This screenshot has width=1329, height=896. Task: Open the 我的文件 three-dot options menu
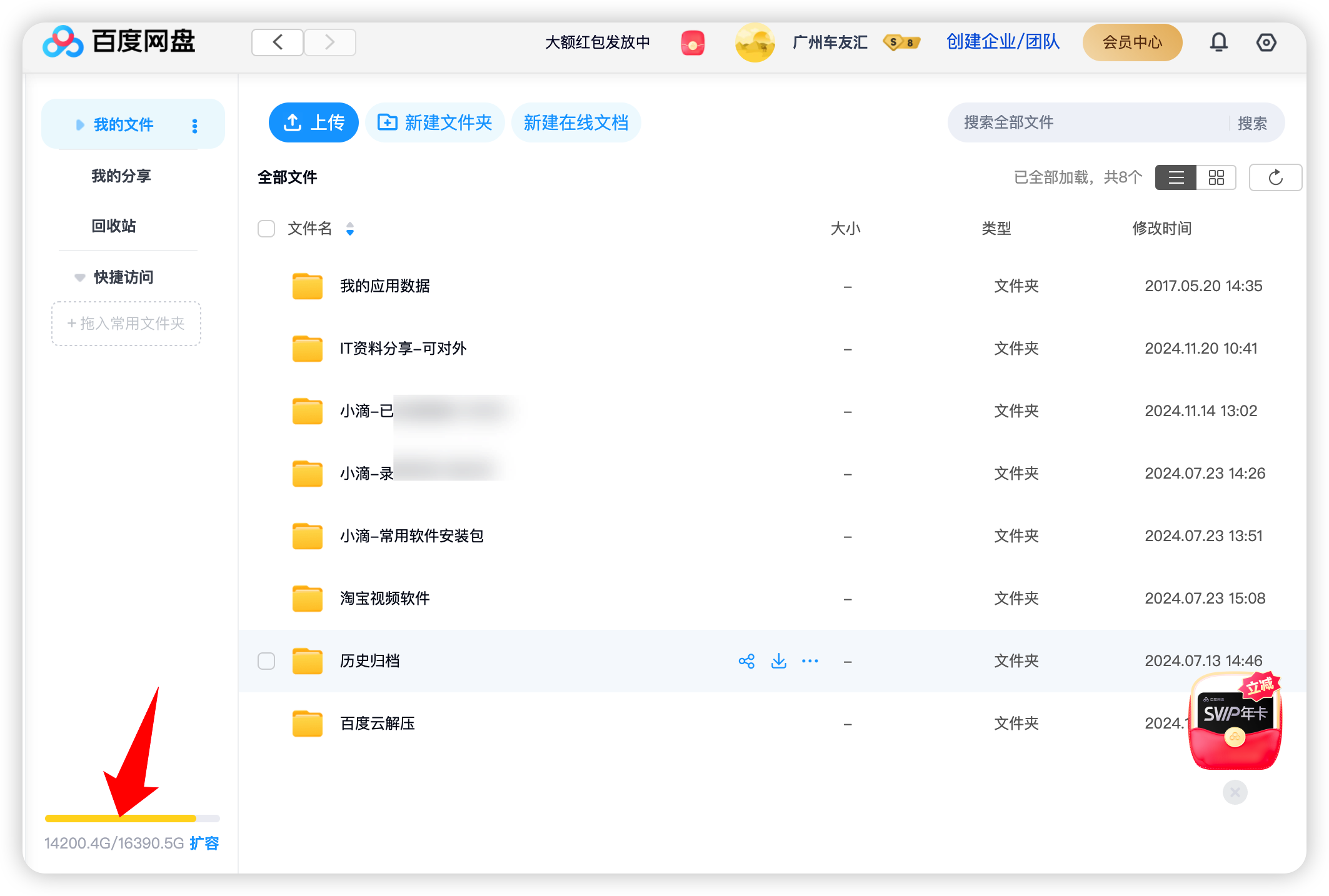[195, 126]
